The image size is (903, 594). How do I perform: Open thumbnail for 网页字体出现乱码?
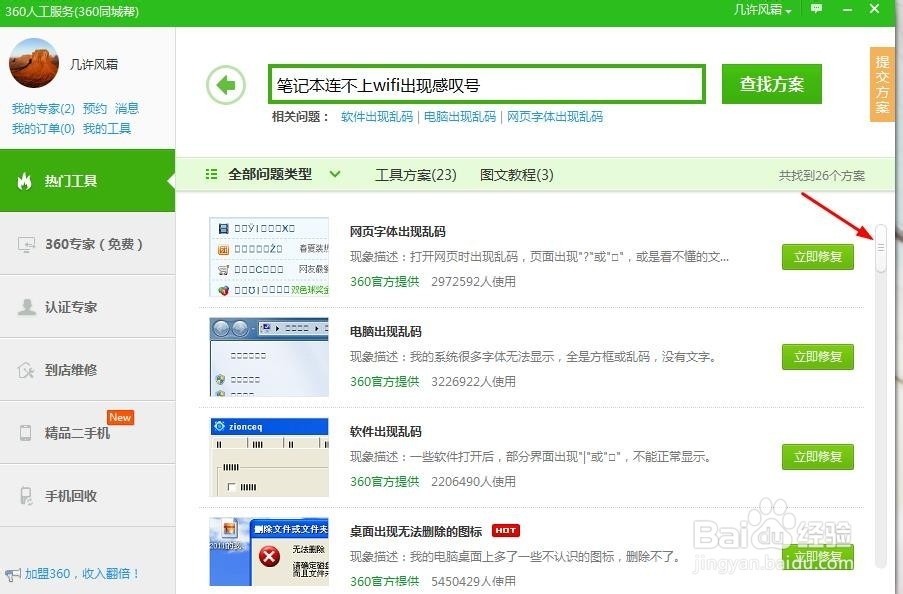point(269,257)
